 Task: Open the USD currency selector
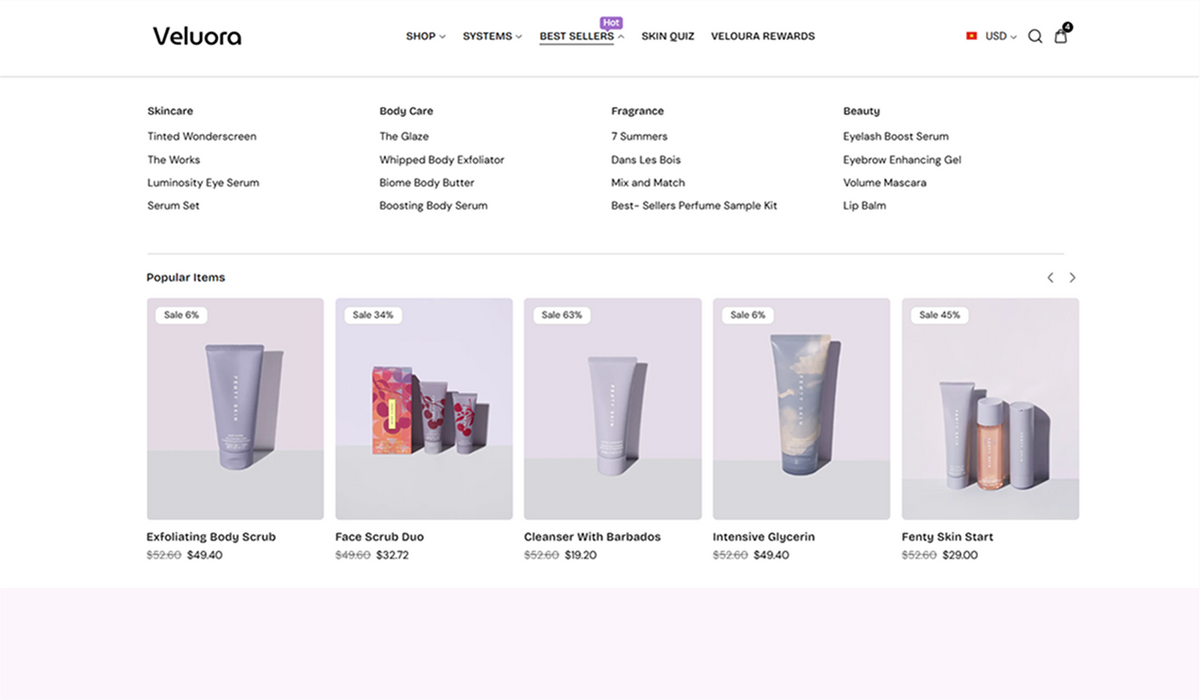coord(1000,36)
